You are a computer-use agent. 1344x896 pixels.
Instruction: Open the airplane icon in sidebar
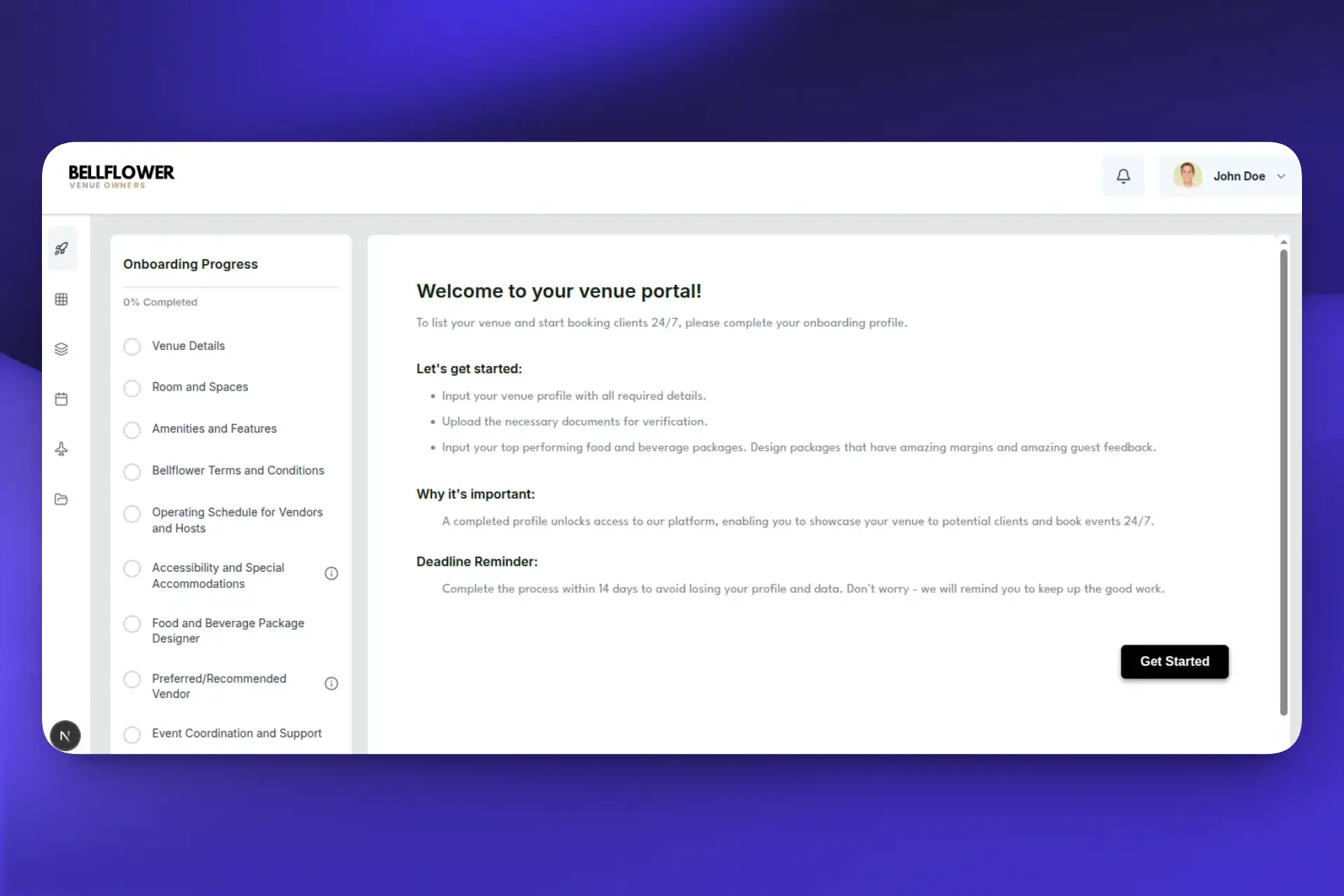pyautogui.click(x=62, y=449)
